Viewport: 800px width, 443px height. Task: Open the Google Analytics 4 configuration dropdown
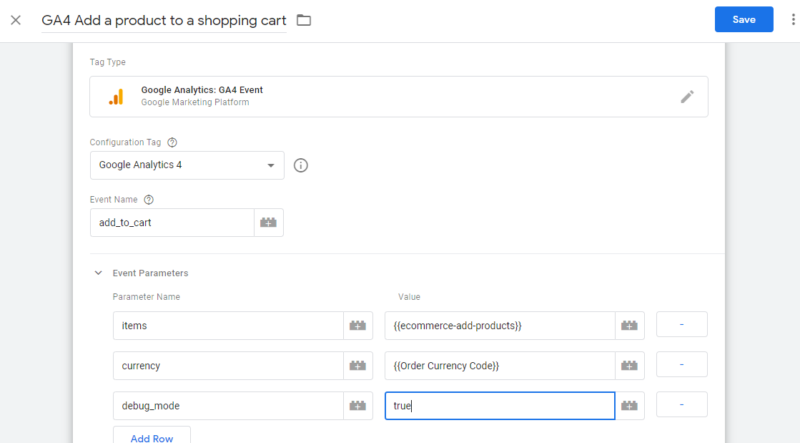[x=187, y=165]
